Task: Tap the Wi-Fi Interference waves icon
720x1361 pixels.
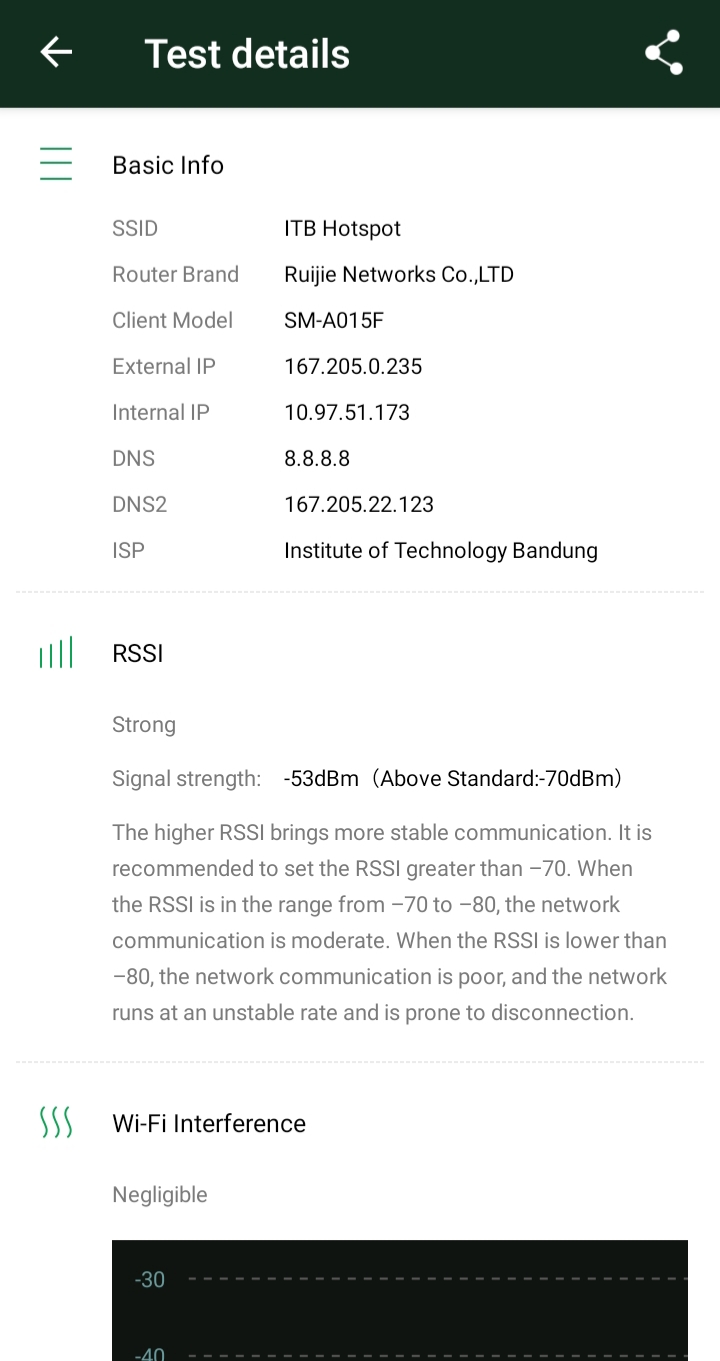Action: pyautogui.click(x=56, y=1123)
